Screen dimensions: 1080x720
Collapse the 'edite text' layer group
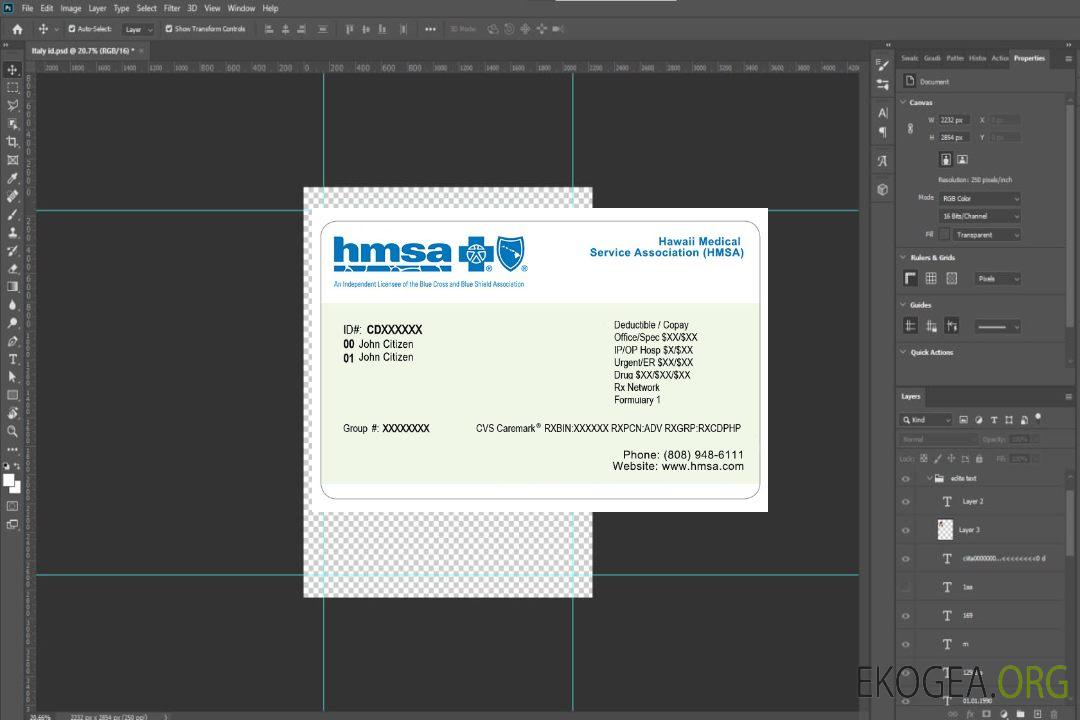click(x=928, y=478)
